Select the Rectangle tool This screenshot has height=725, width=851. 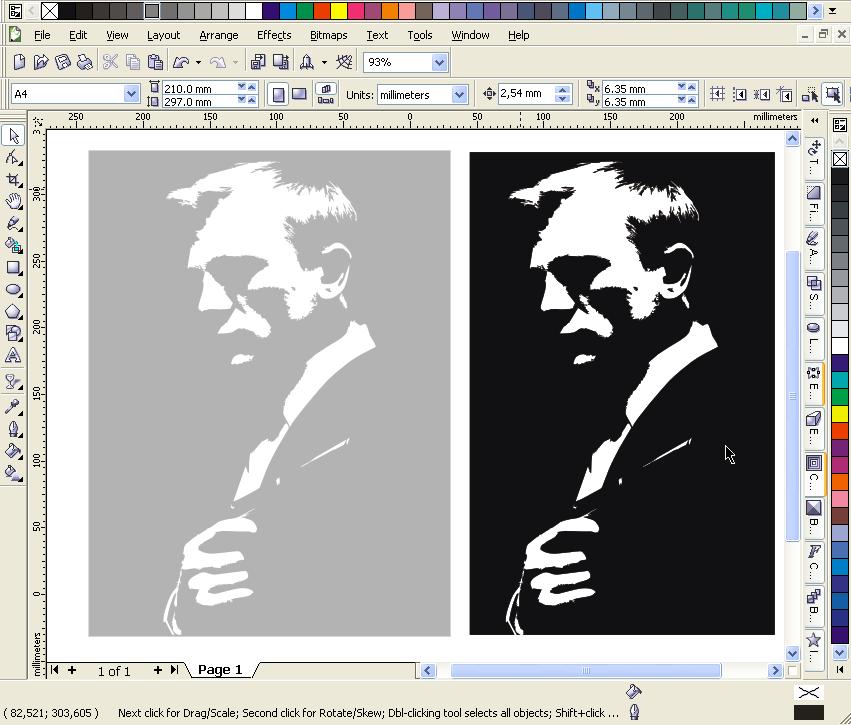(13, 268)
